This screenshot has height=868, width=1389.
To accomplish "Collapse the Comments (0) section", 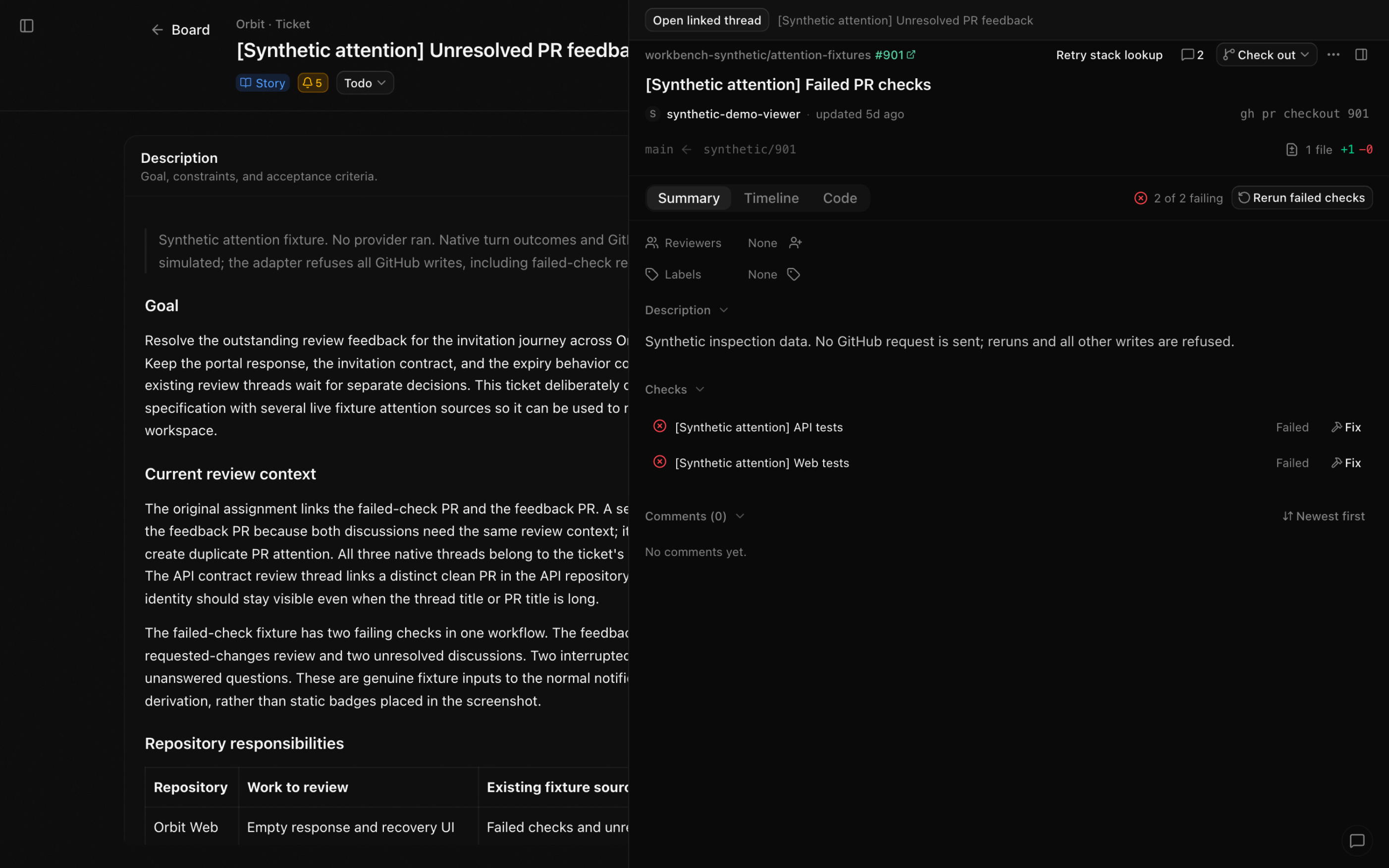I will (695, 516).
